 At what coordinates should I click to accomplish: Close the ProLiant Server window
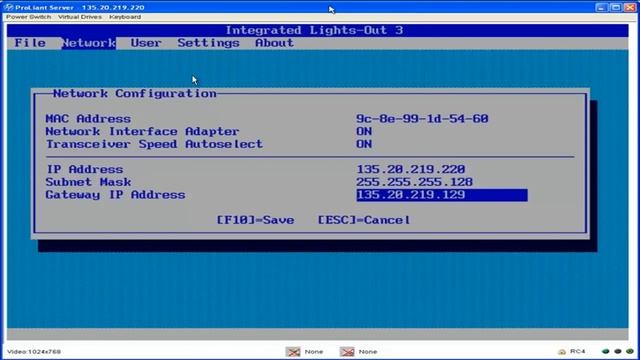[630, 7]
